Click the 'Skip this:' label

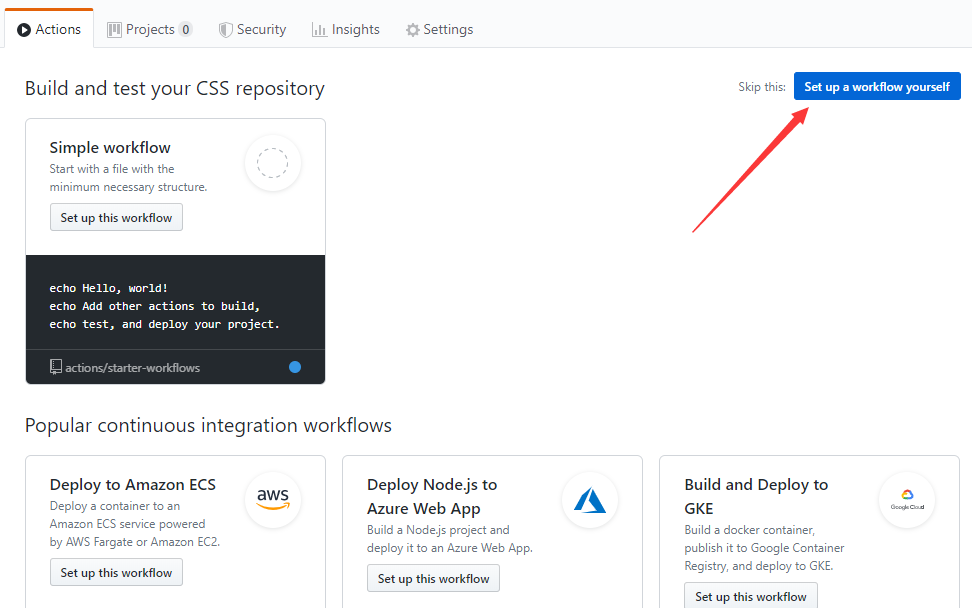point(762,87)
